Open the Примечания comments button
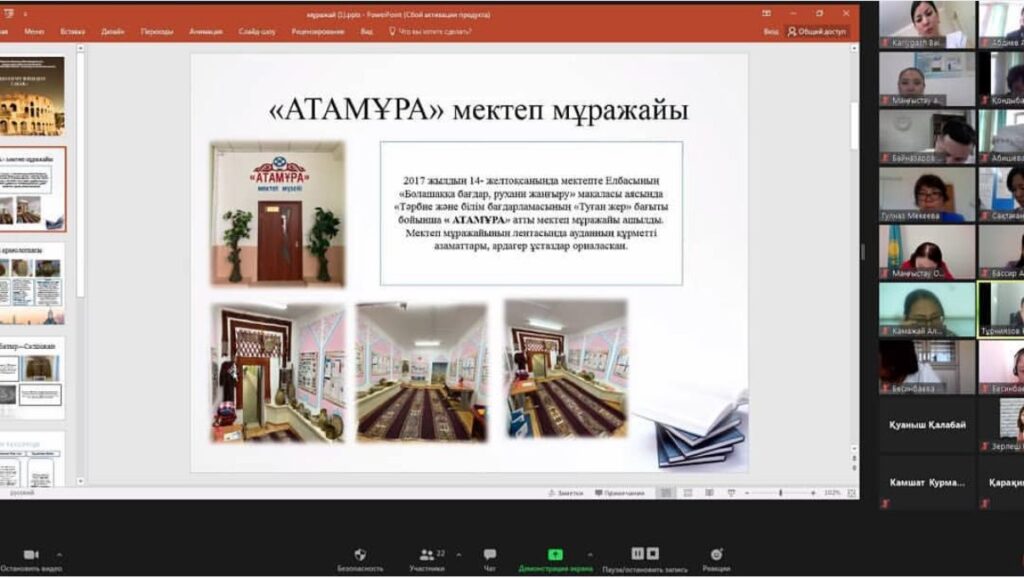Screen dimensions: 1024x578 pyautogui.click(x=619, y=493)
